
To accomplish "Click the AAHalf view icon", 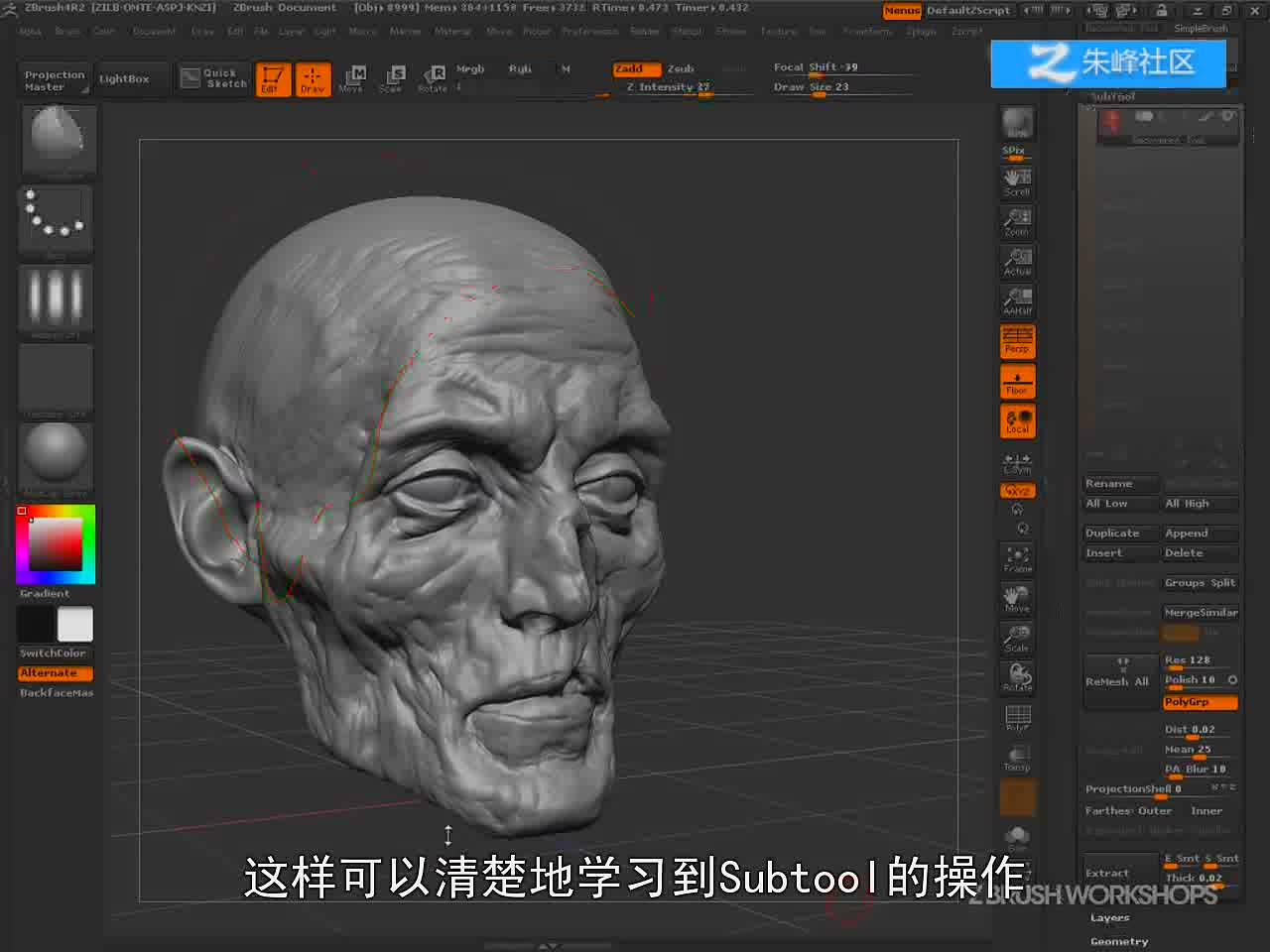I will 1017,300.
